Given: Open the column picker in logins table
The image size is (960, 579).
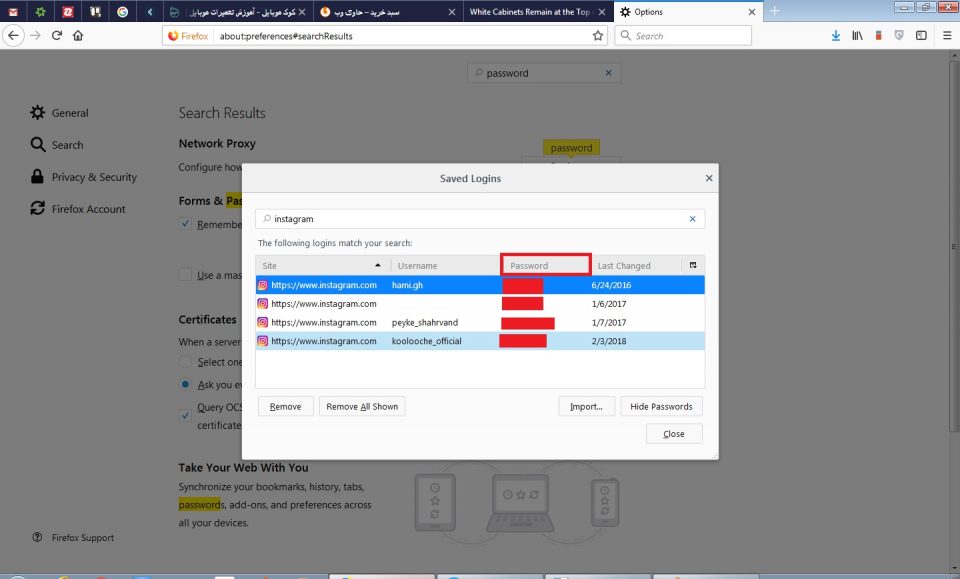Looking at the screenshot, I should click(693, 265).
